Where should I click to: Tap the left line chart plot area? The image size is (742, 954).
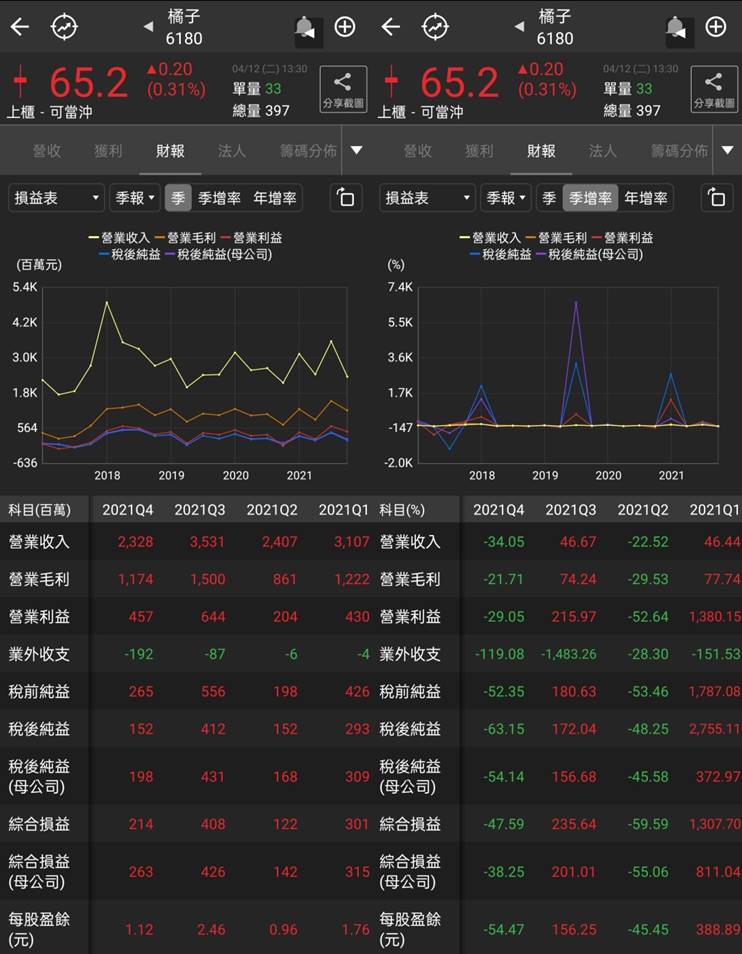pos(195,374)
